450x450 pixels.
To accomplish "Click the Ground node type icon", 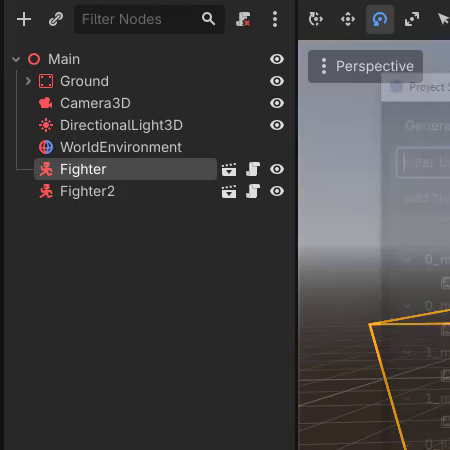I will [x=46, y=81].
